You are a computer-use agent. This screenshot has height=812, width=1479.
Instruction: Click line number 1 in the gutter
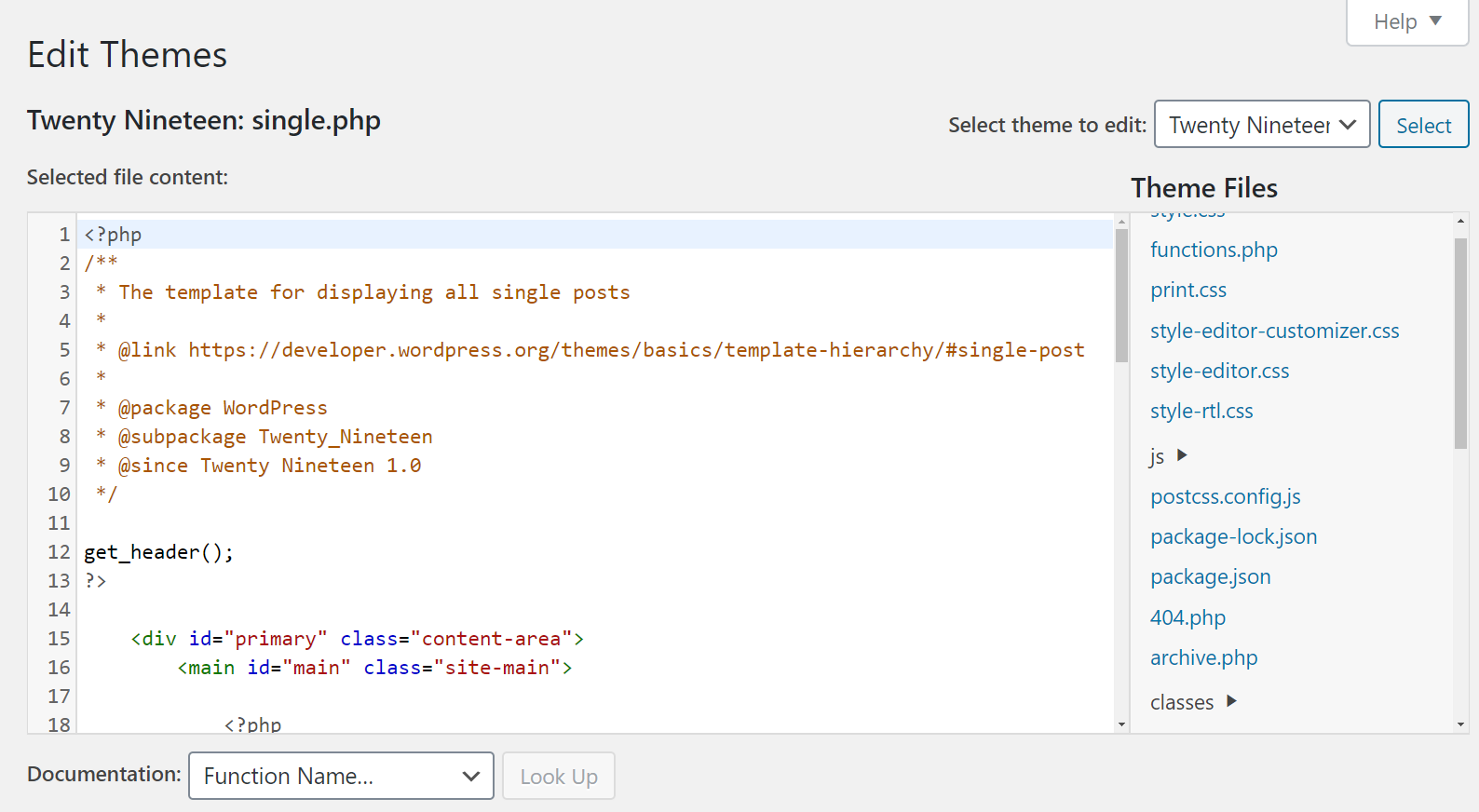[64, 235]
